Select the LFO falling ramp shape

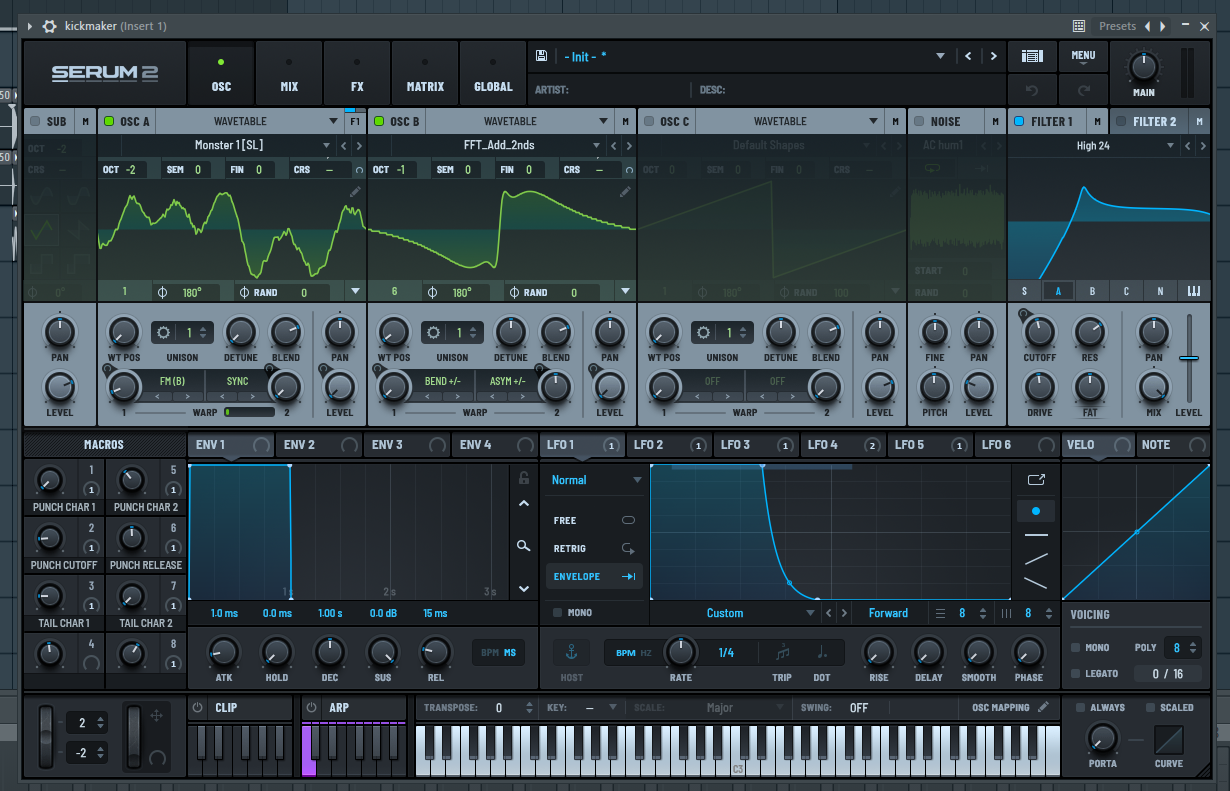tap(1036, 583)
